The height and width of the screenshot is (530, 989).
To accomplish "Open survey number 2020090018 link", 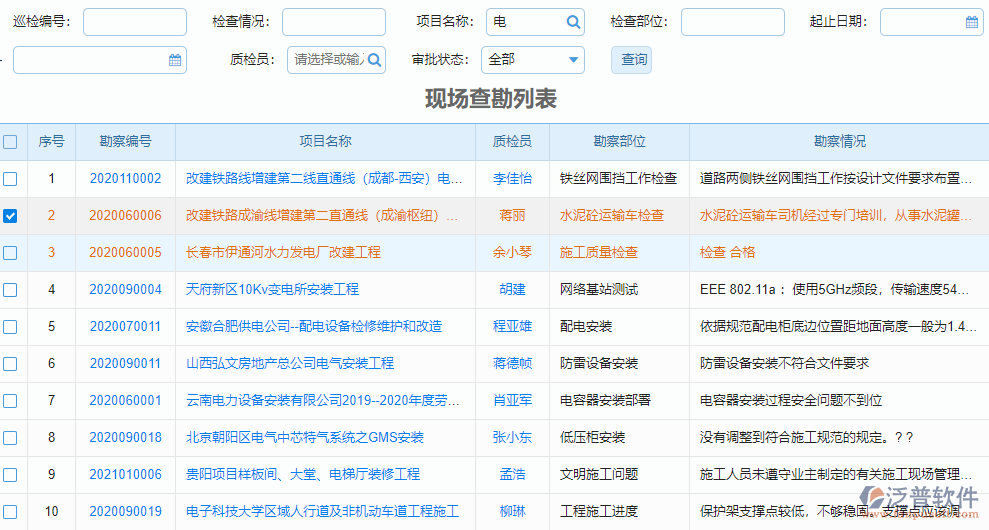I will click(125, 438).
